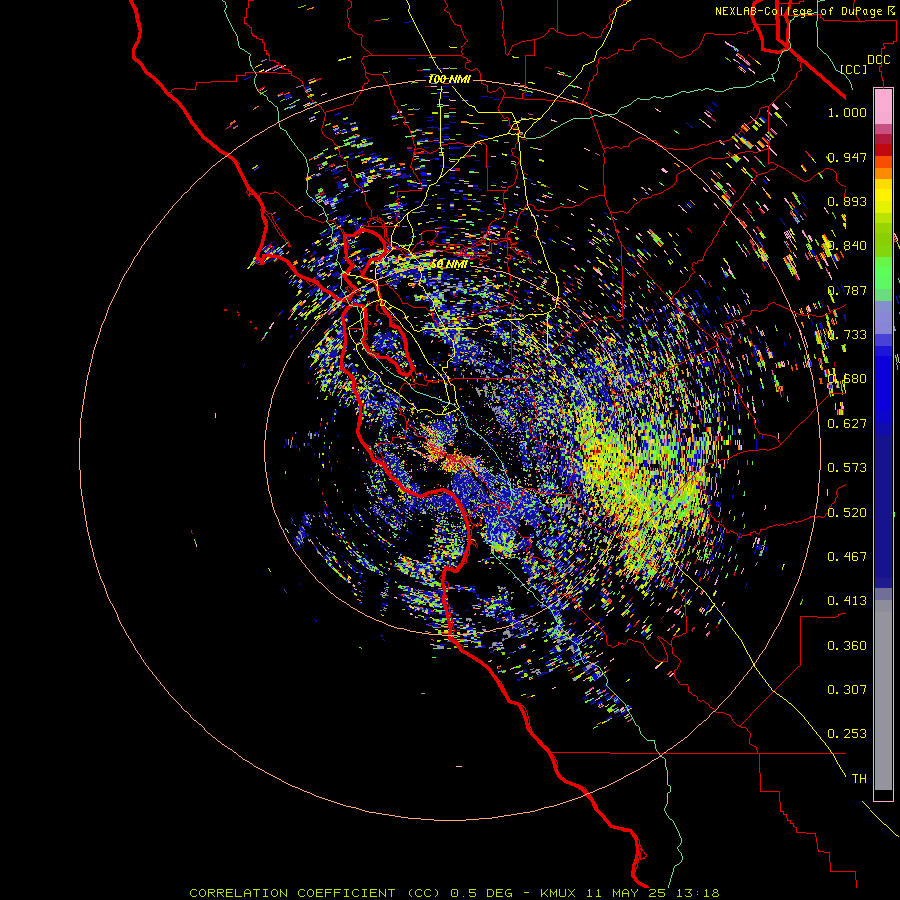This screenshot has height=900, width=900.
Task: Click the TH label at the scale bottom
Action: 859,779
